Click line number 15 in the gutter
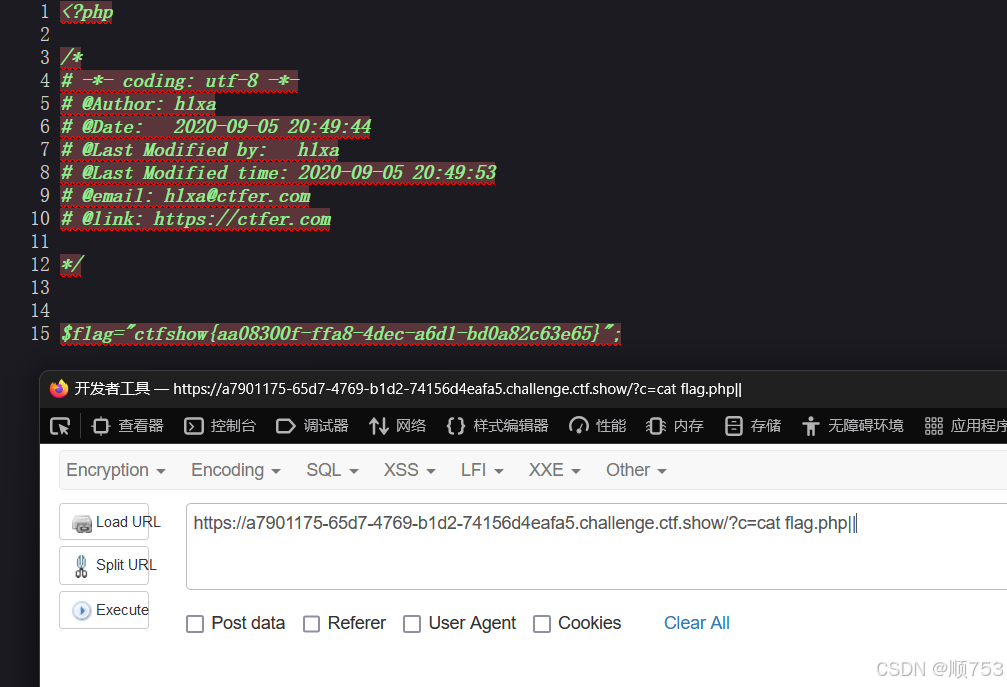The height and width of the screenshot is (687, 1007). [x=40, y=334]
